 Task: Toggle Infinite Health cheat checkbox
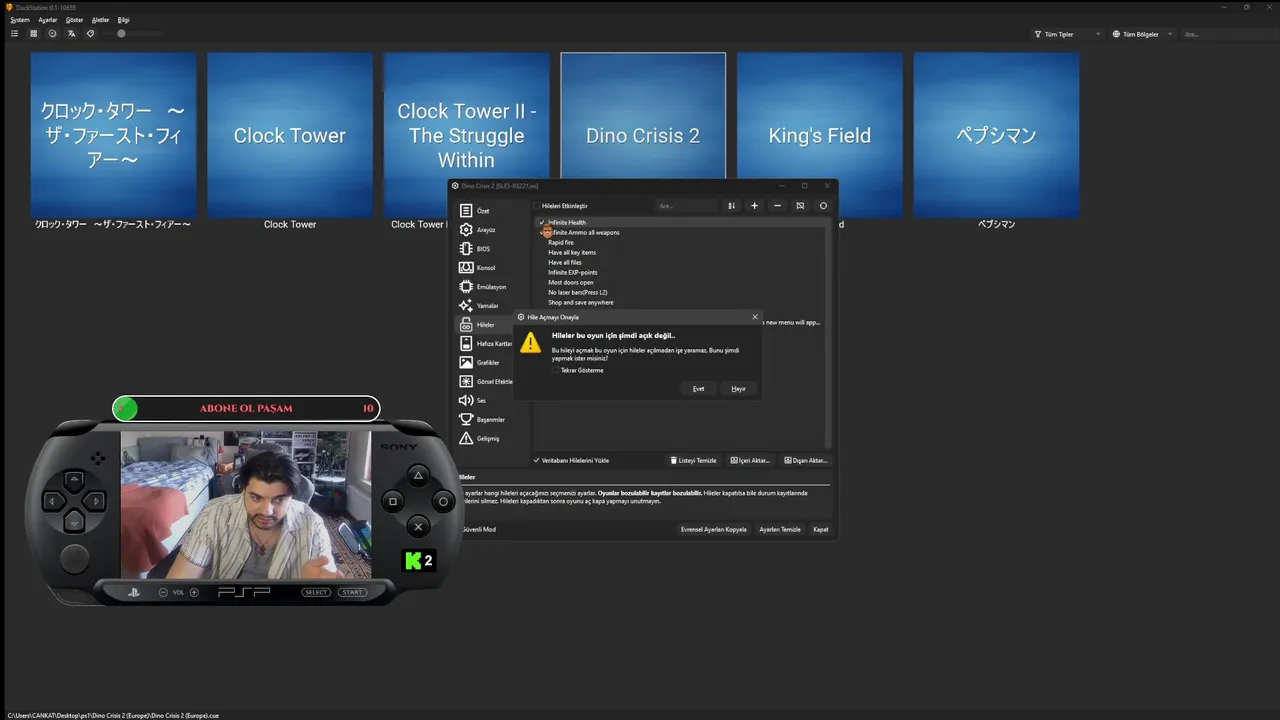pyautogui.click(x=541, y=222)
